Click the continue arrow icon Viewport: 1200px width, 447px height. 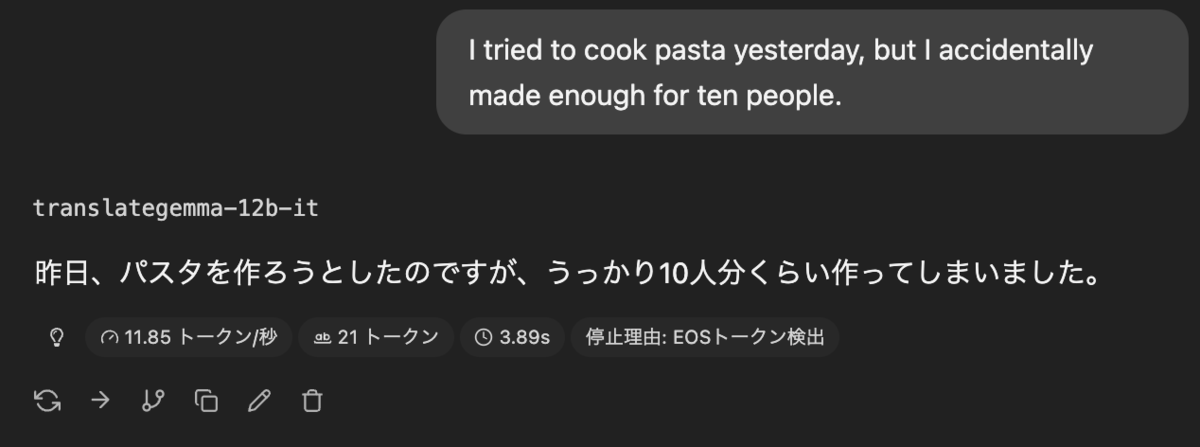coord(101,401)
